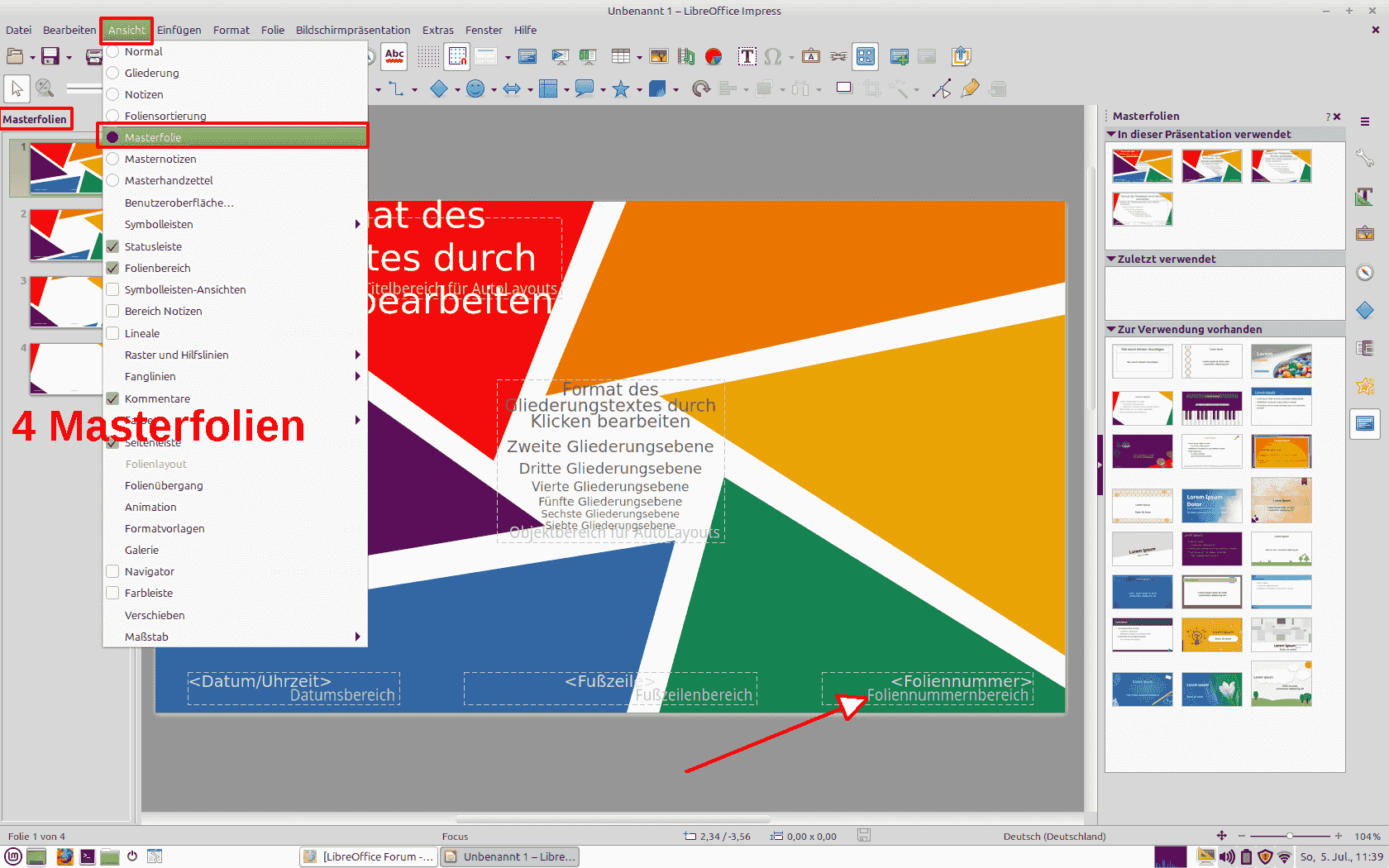Collapse Zur Verwendung vorhanden section
Image resolution: width=1389 pixels, height=868 pixels.
coord(1111,329)
